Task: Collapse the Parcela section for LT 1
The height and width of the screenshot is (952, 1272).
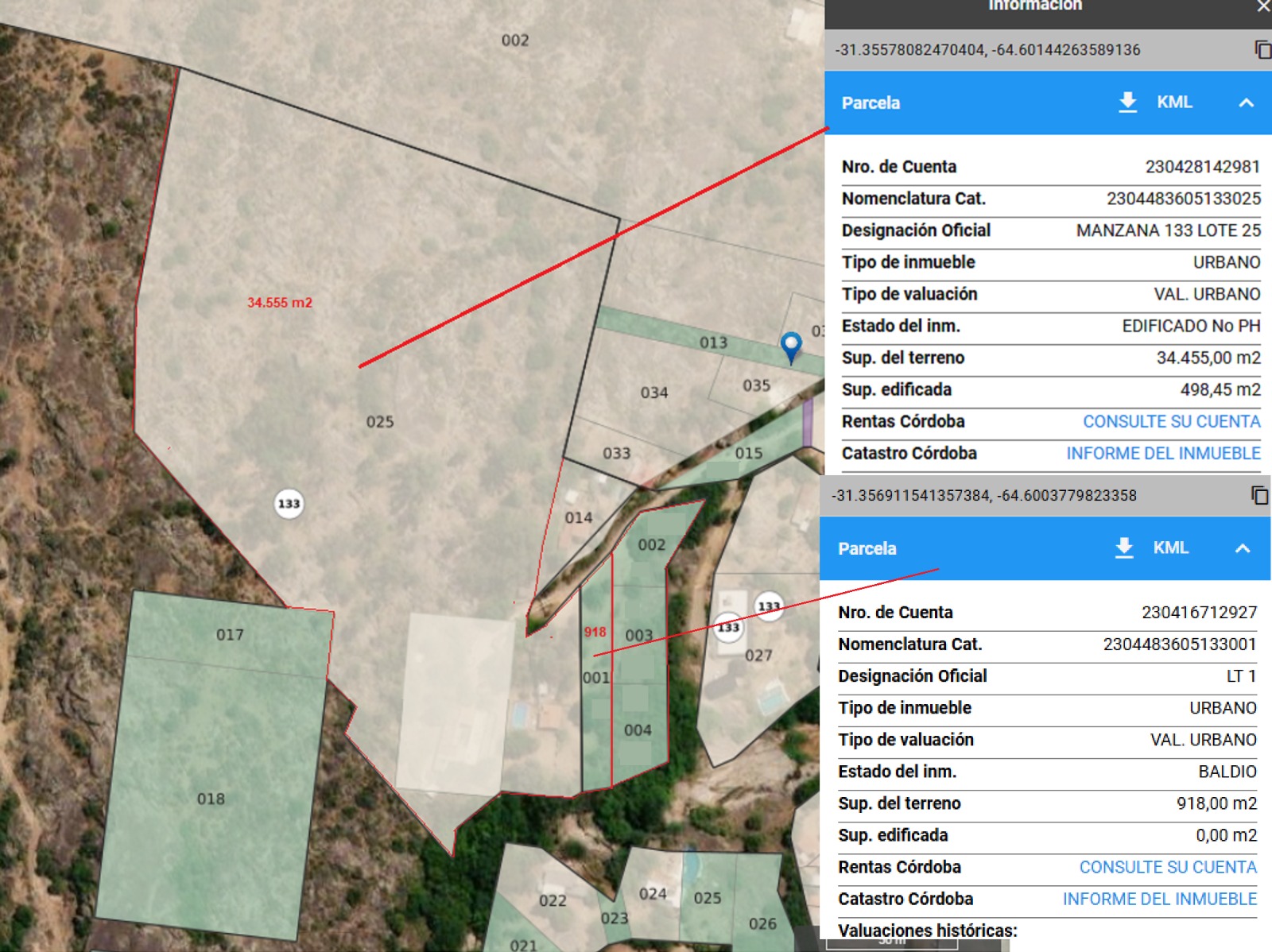Action: [1243, 549]
